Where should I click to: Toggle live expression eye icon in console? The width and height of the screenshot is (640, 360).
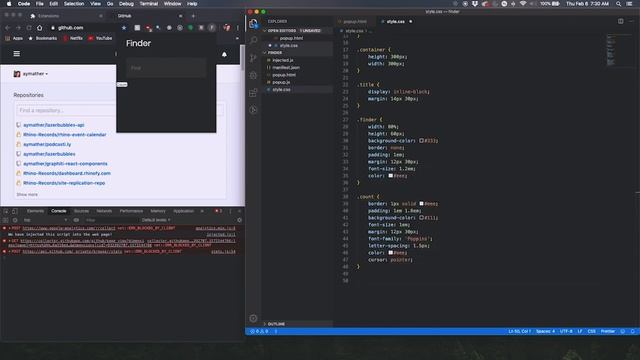point(76,220)
